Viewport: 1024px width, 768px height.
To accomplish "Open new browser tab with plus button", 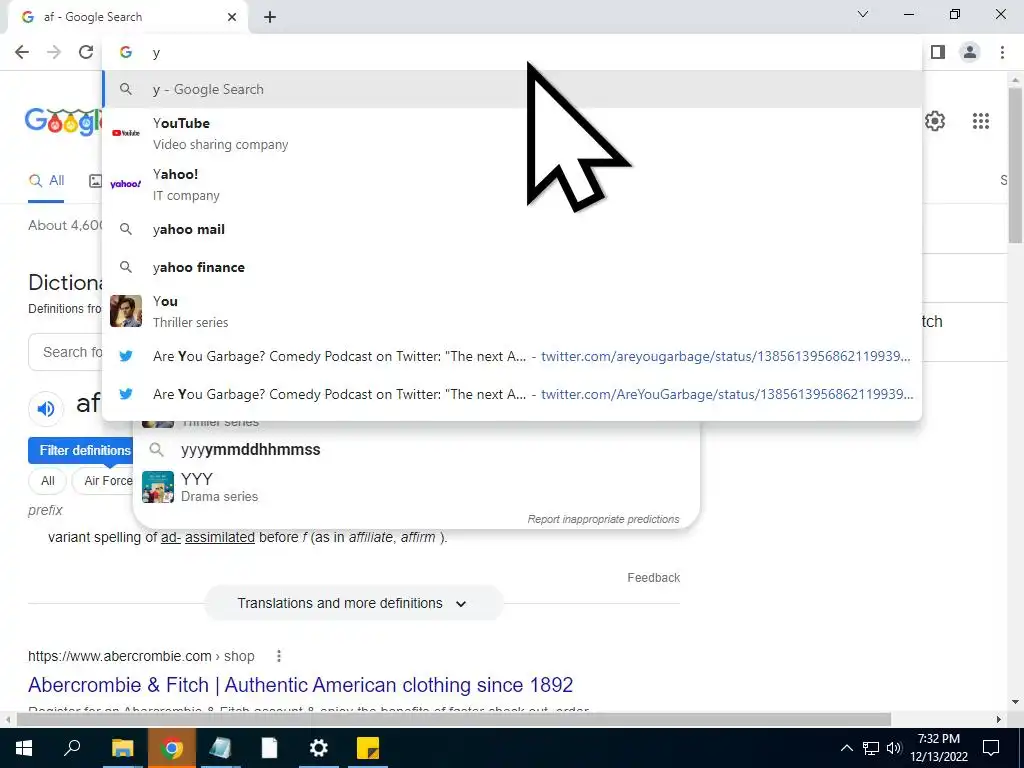I will [x=270, y=17].
